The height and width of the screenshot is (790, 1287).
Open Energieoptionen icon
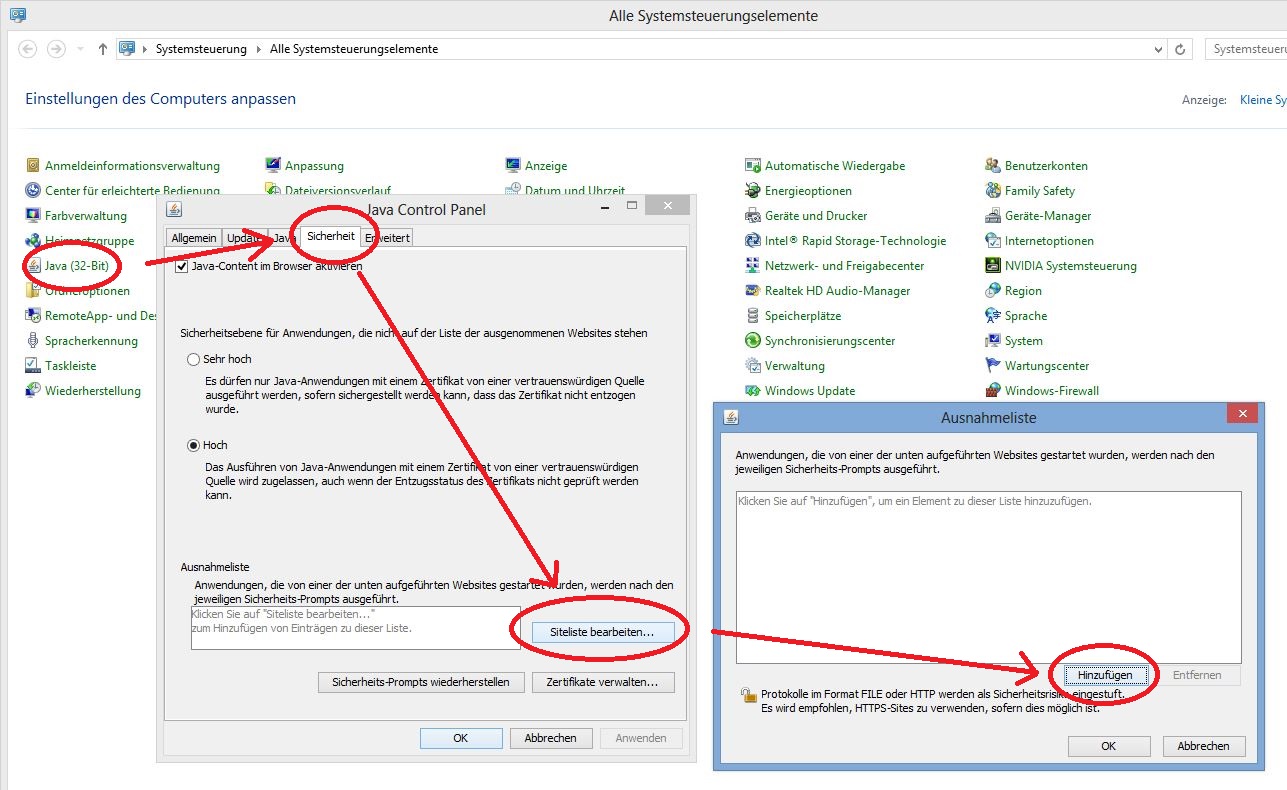click(x=753, y=191)
